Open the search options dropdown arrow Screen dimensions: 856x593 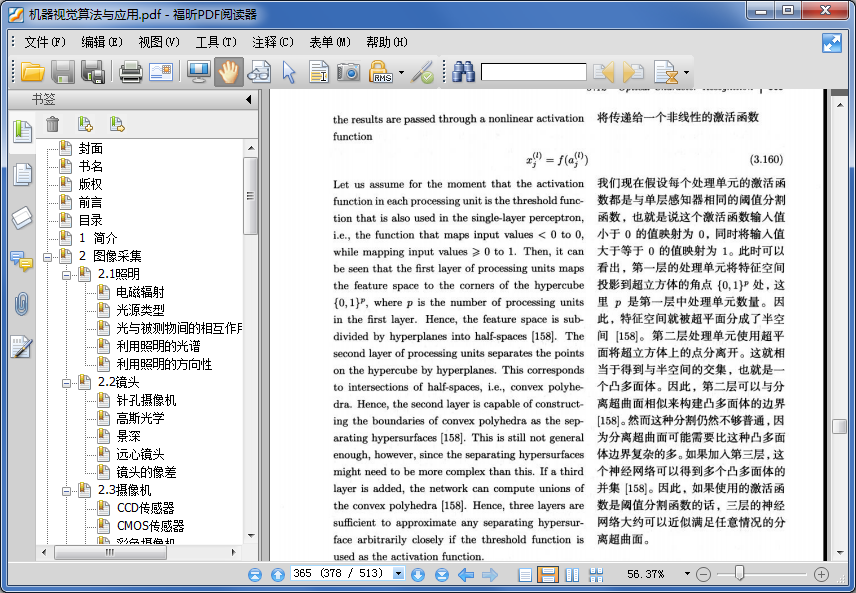tap(686, 73)
